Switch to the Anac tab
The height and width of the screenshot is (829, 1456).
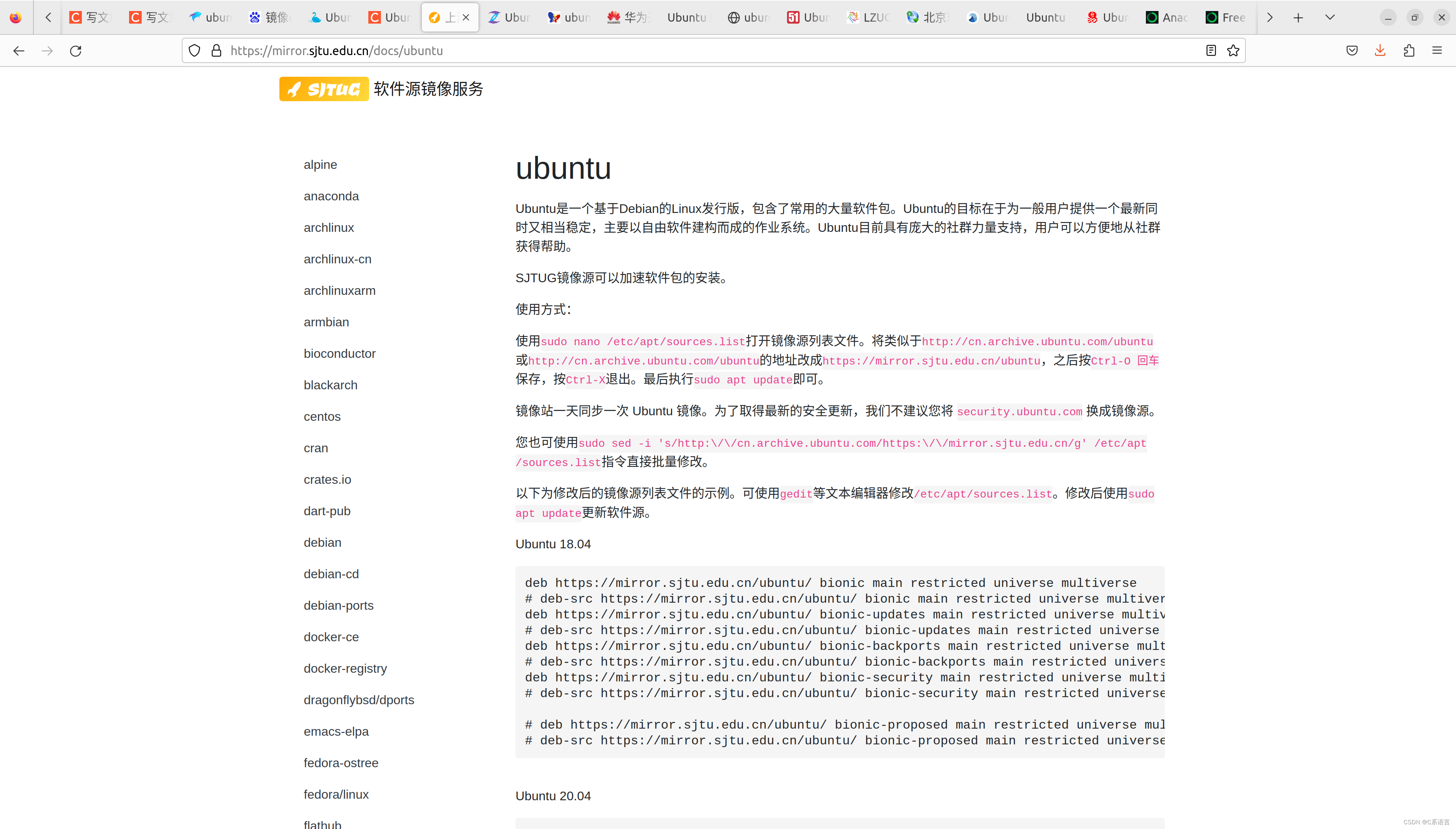1167,18
